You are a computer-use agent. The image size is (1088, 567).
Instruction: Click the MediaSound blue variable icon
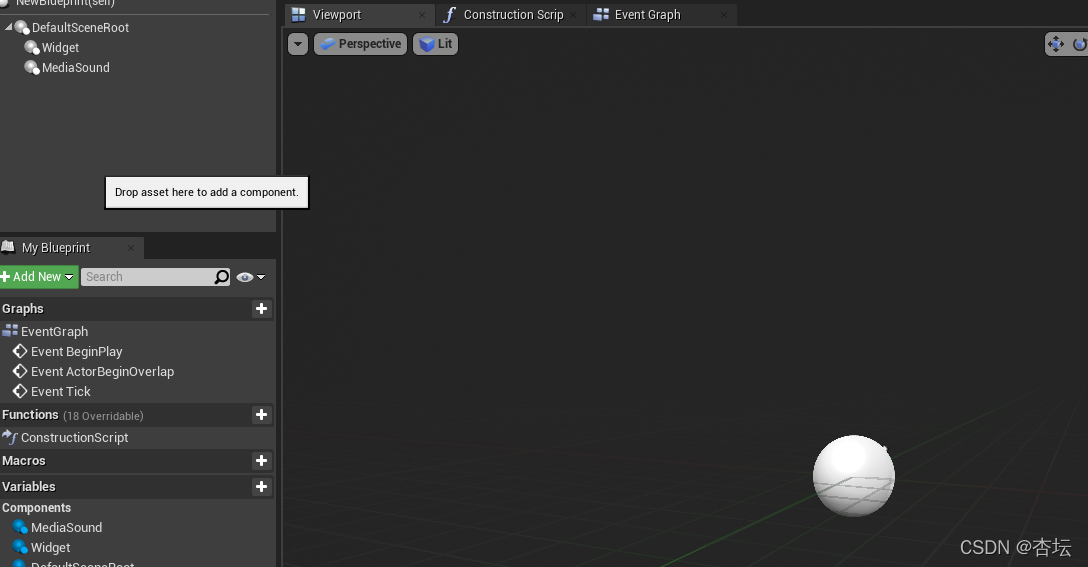point(20,527)
